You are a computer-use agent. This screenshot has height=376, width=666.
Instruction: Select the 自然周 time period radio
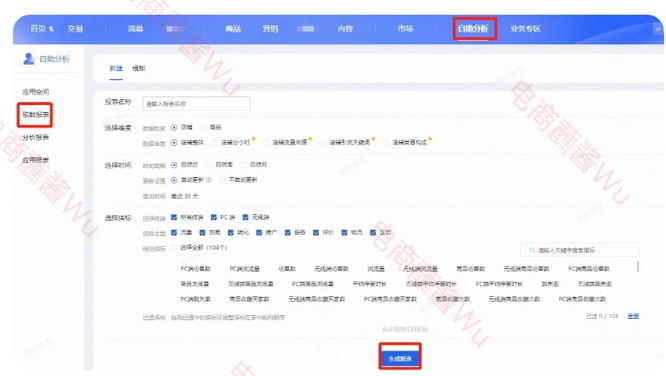[209, 165]
